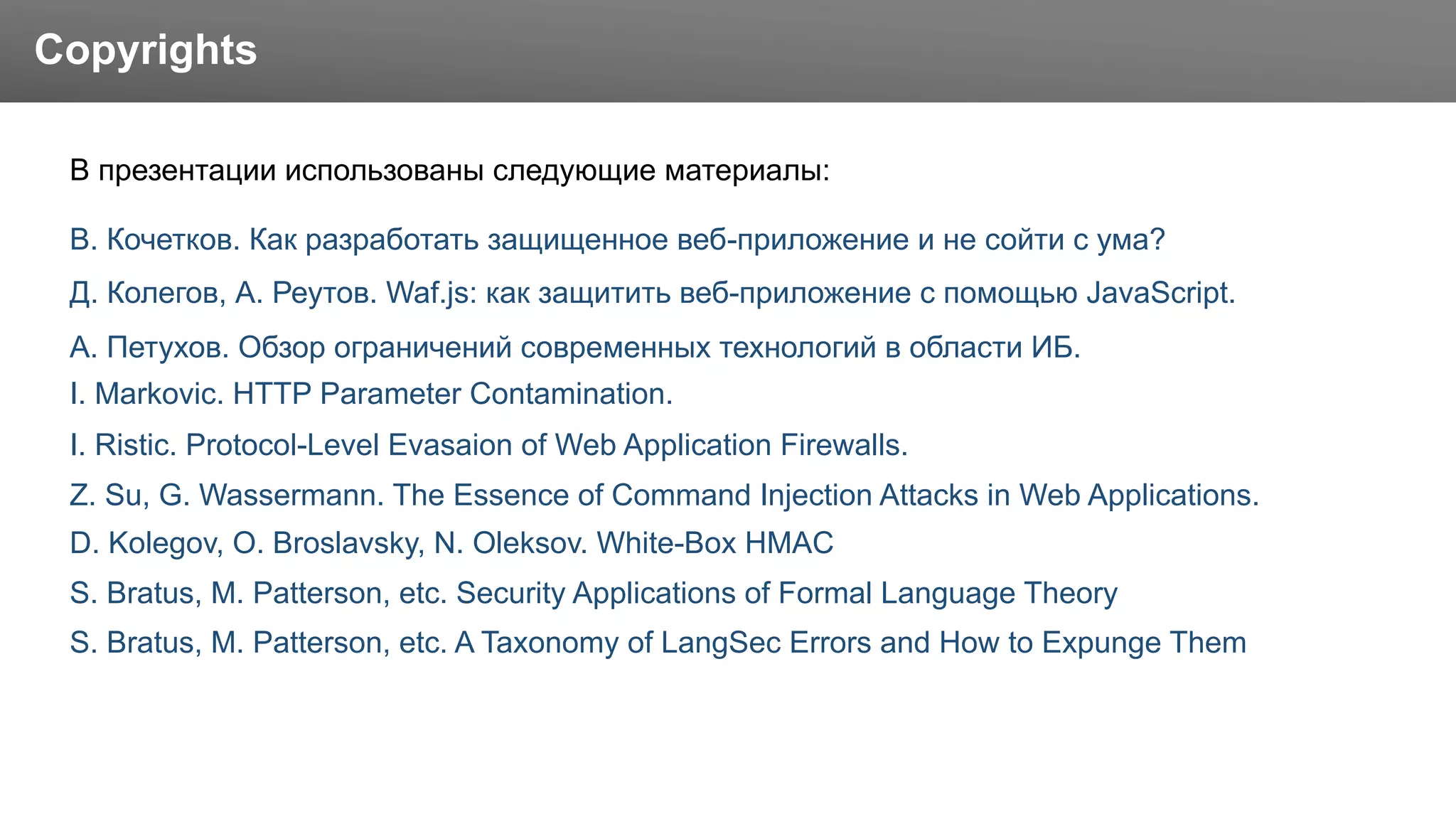Viewport: 1456px width, 819px height.
Task: Click author name I. Ristic
Action: pos(122,446)
